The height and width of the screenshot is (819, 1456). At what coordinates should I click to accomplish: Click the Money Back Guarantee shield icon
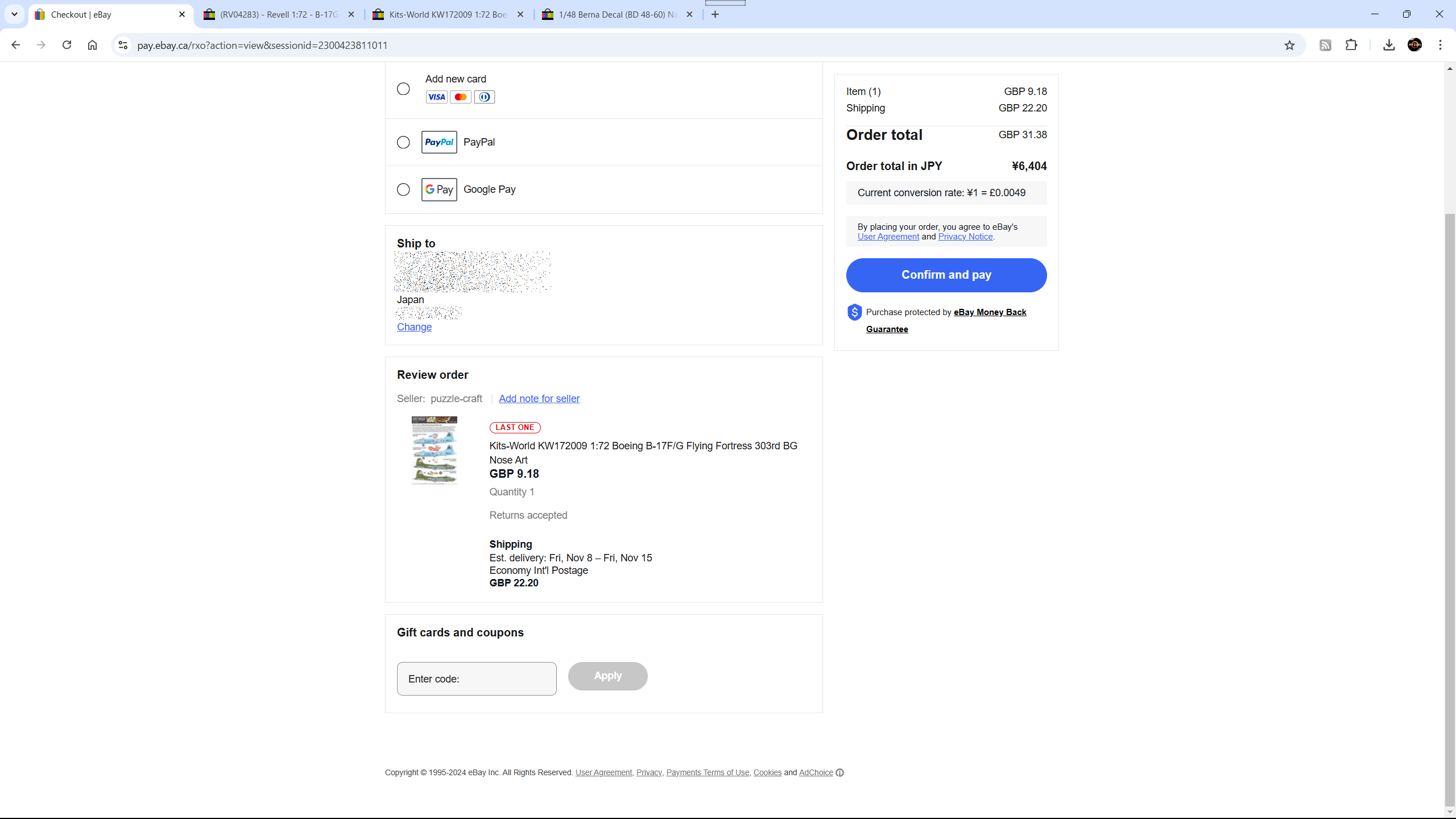tap(854, 312)
